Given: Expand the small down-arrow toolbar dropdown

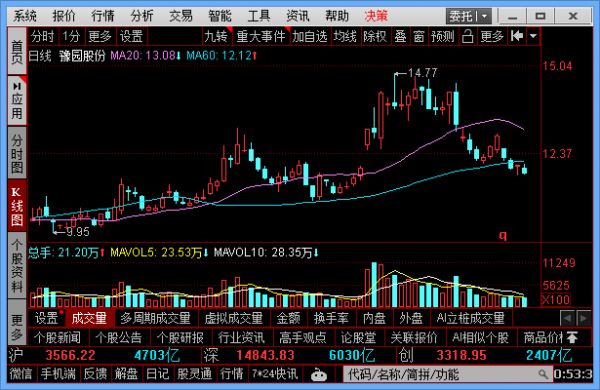Looking at the screenshot, I should pos(533,36).
